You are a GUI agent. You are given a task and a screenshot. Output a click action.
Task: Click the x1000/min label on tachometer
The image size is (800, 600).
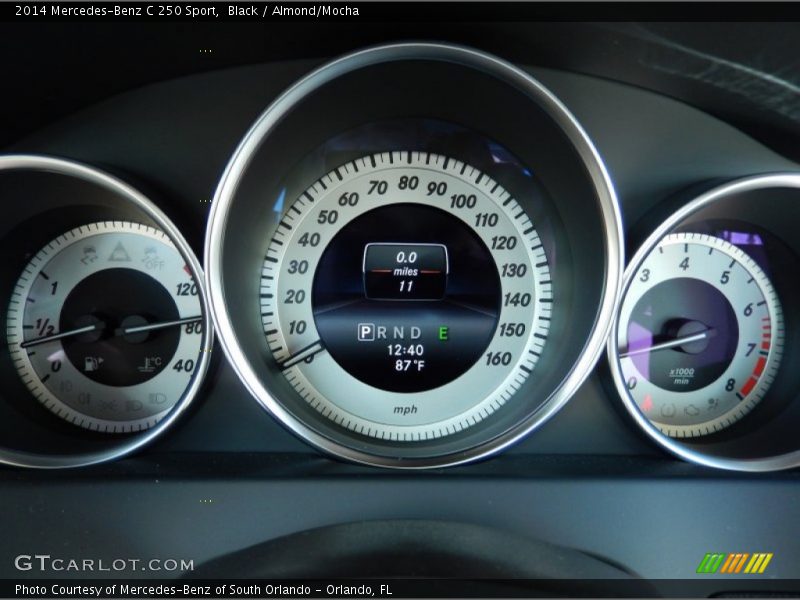tap(681, 376)
